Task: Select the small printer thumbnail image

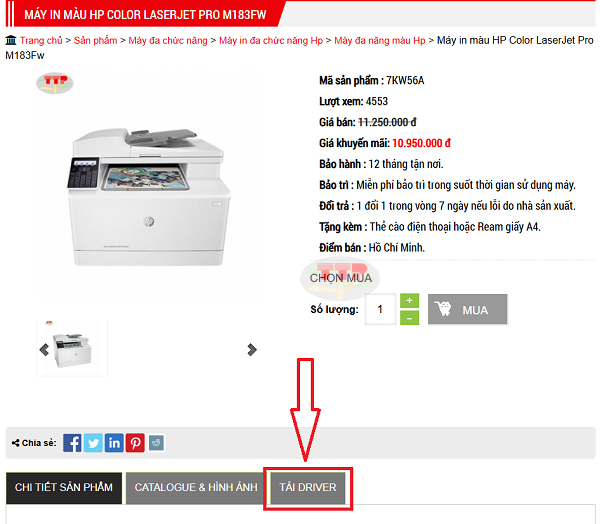Action: coord(72,349)
